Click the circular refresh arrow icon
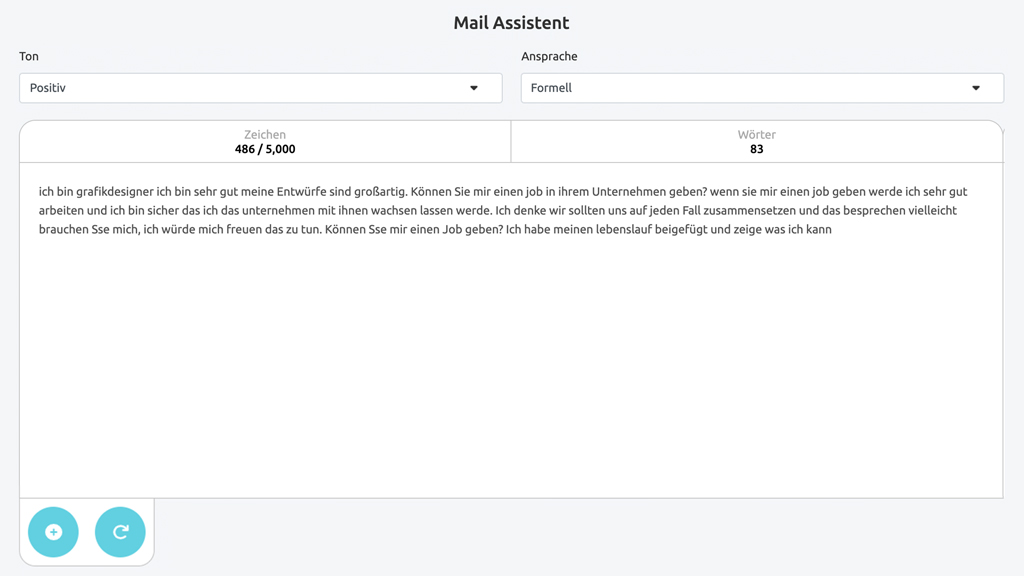 (x=120, y=532)
